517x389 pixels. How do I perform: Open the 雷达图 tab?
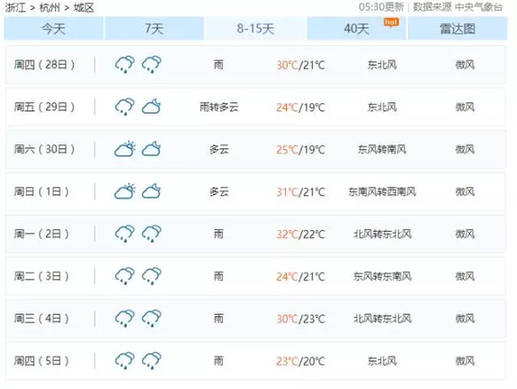coord(457,28)
